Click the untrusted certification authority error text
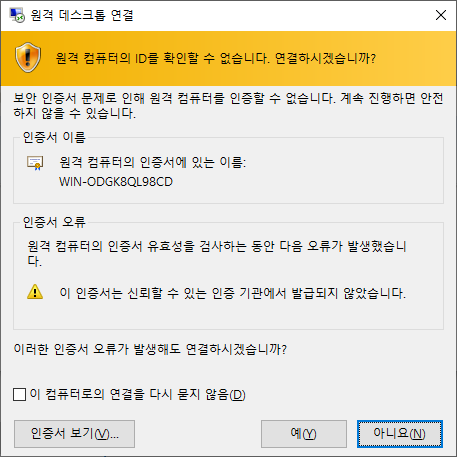This screenshot has width=457, height=457. [x=233, y=293]
